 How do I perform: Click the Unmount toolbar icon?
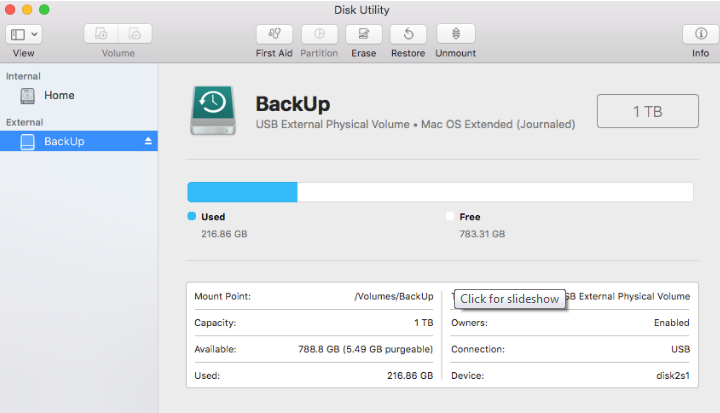456,34
